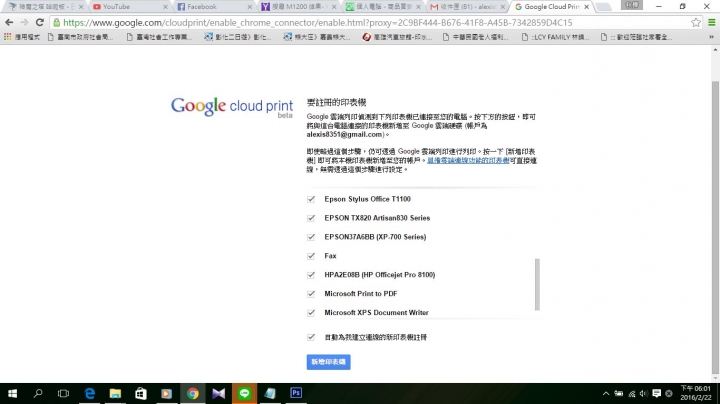Open the Action Center notification icon
720x404 pixels.
coord(657,393)
